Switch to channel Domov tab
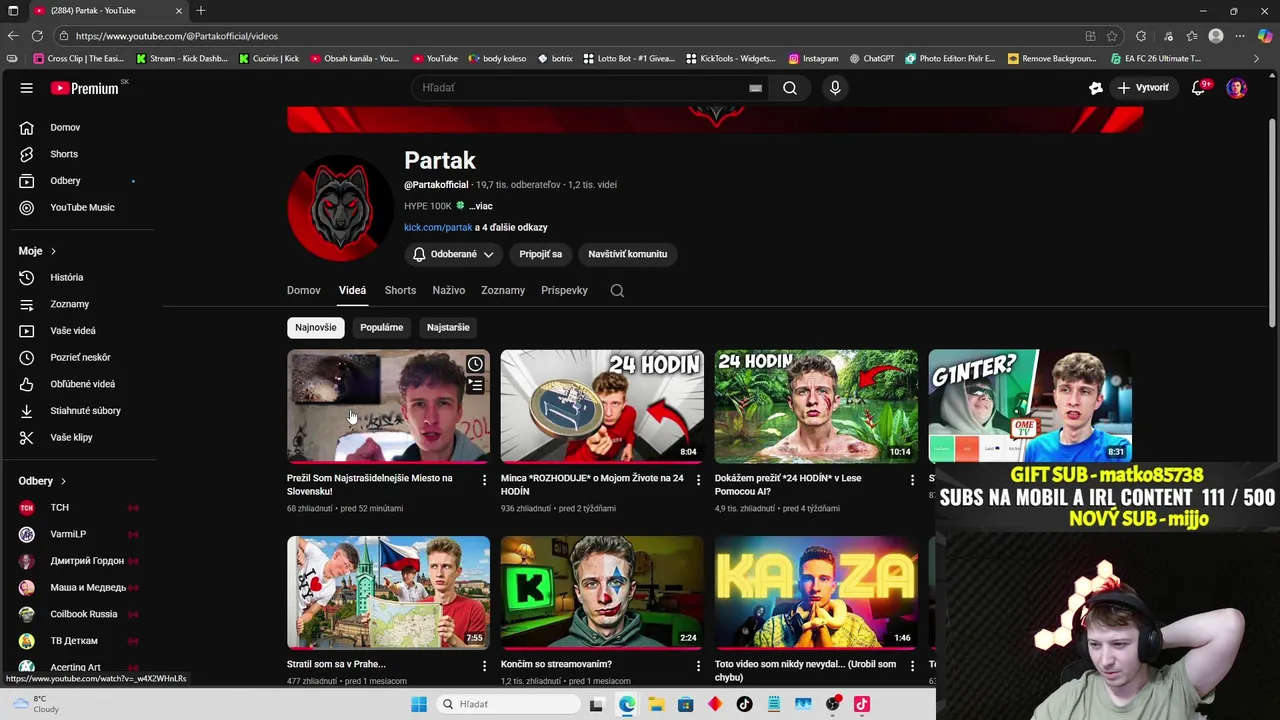Viewport: 1280px width, 720px height. [x=304, y=290]
